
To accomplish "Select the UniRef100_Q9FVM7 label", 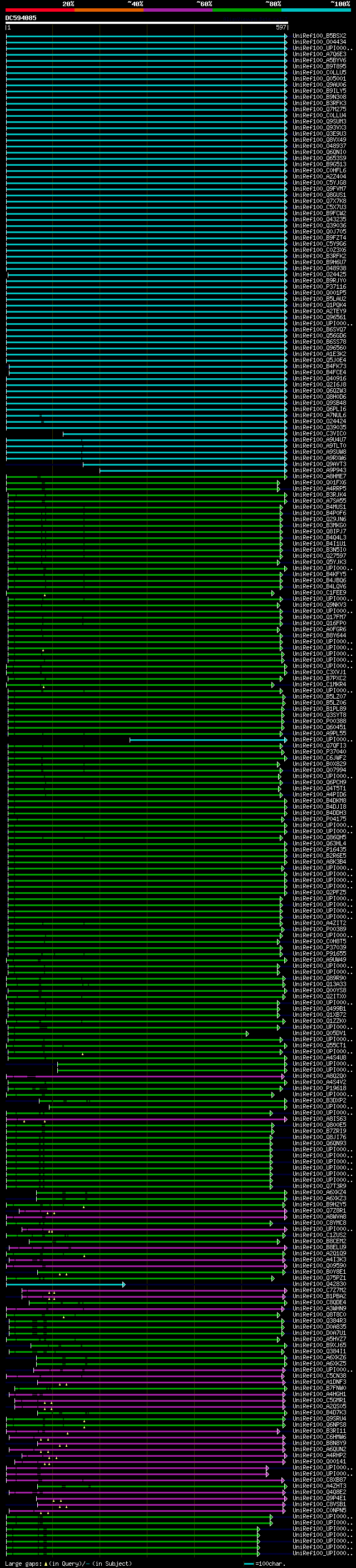I will click(319, 189).
